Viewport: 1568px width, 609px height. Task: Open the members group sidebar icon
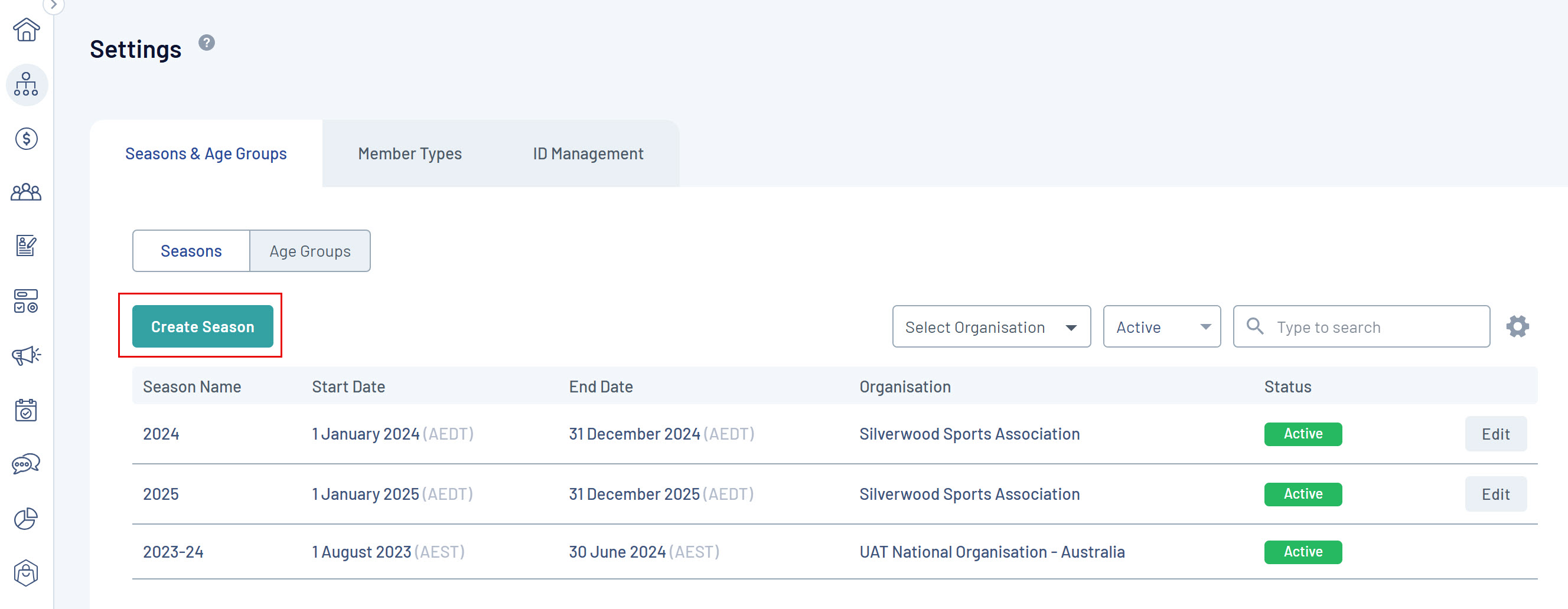[x=26, y=192]
